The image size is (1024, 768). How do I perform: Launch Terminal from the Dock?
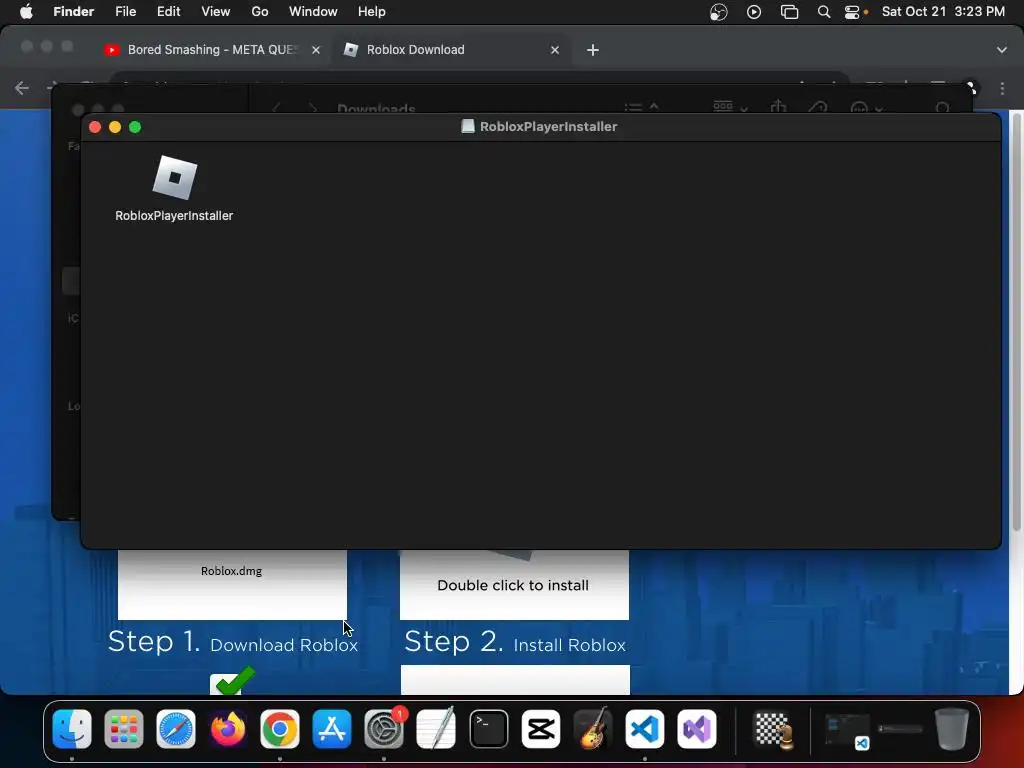(488, 729)
